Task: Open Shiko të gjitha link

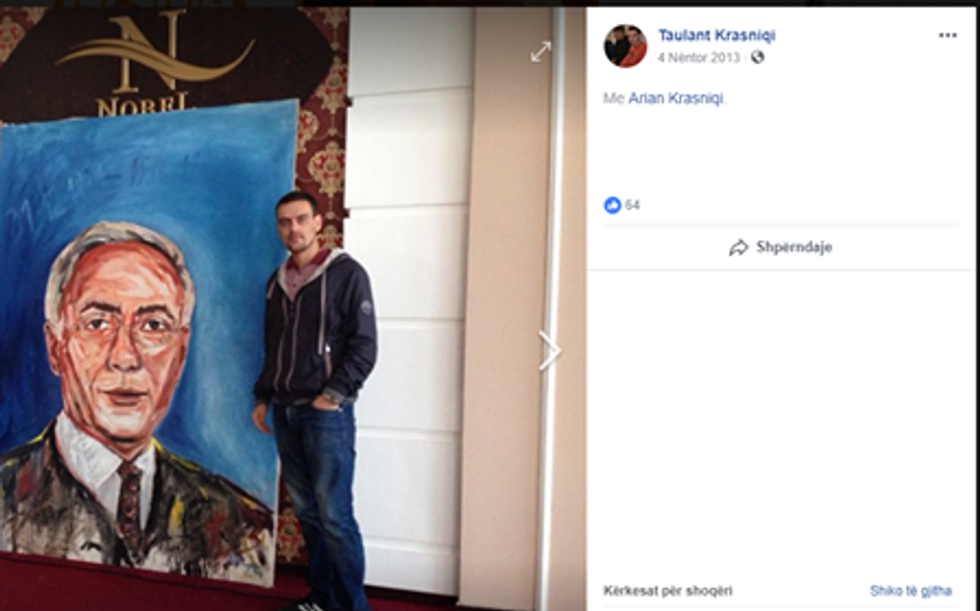Action: coord(911,590)
